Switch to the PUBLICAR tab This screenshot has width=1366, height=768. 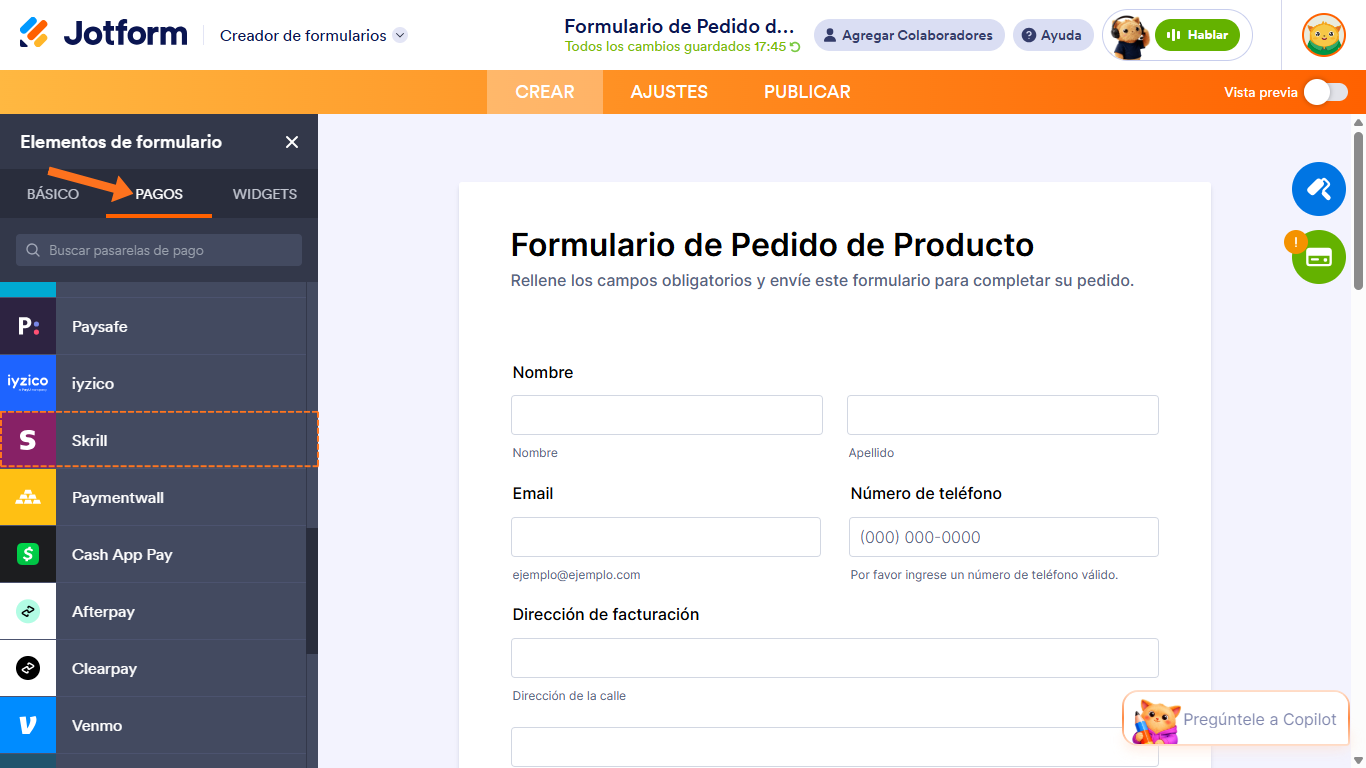coord(807,92)
